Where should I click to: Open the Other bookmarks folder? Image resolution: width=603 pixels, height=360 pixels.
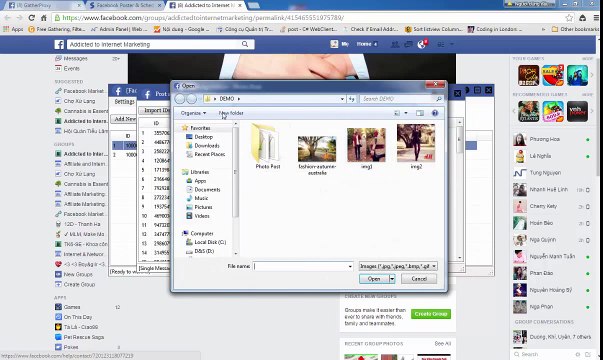pos(575,29)
